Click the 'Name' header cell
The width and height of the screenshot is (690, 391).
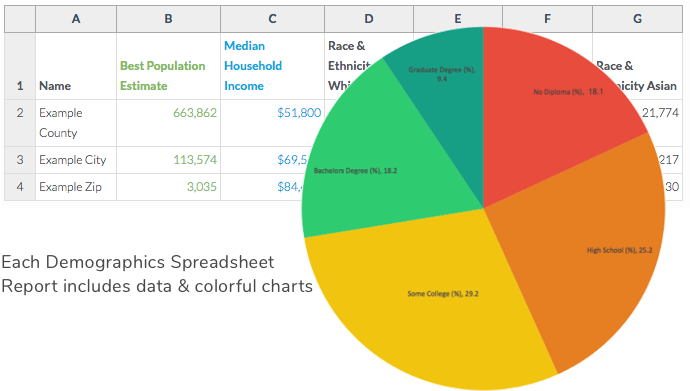[76, 66]
